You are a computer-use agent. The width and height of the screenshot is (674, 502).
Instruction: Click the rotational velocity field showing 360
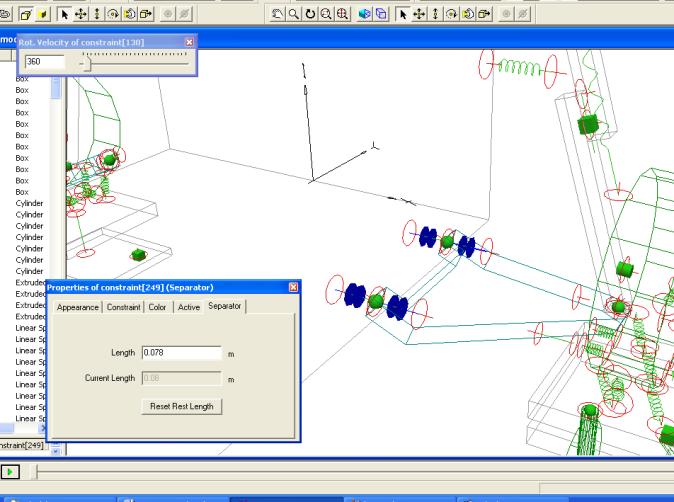[x=45, y=62]
